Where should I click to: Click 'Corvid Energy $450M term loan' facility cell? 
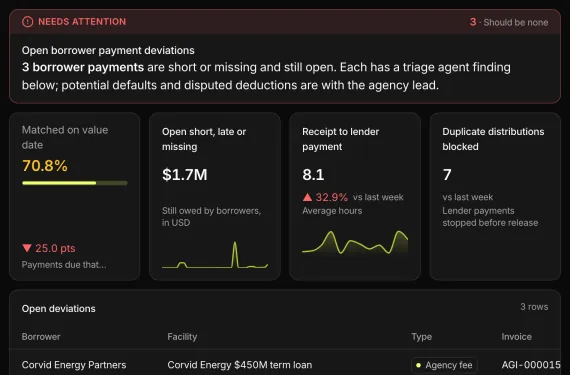coord(240,365)
